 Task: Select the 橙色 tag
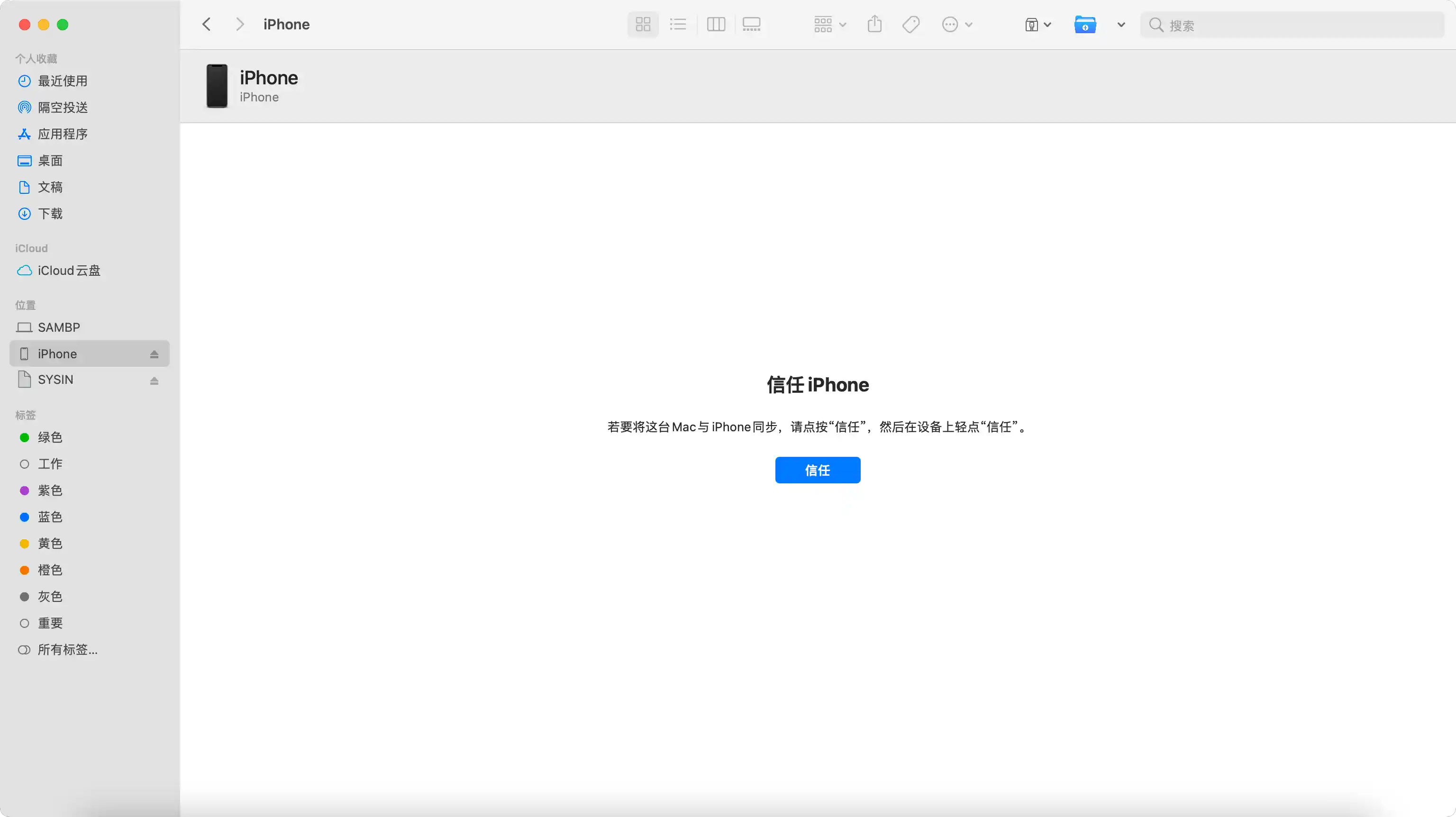pos(89,570)
